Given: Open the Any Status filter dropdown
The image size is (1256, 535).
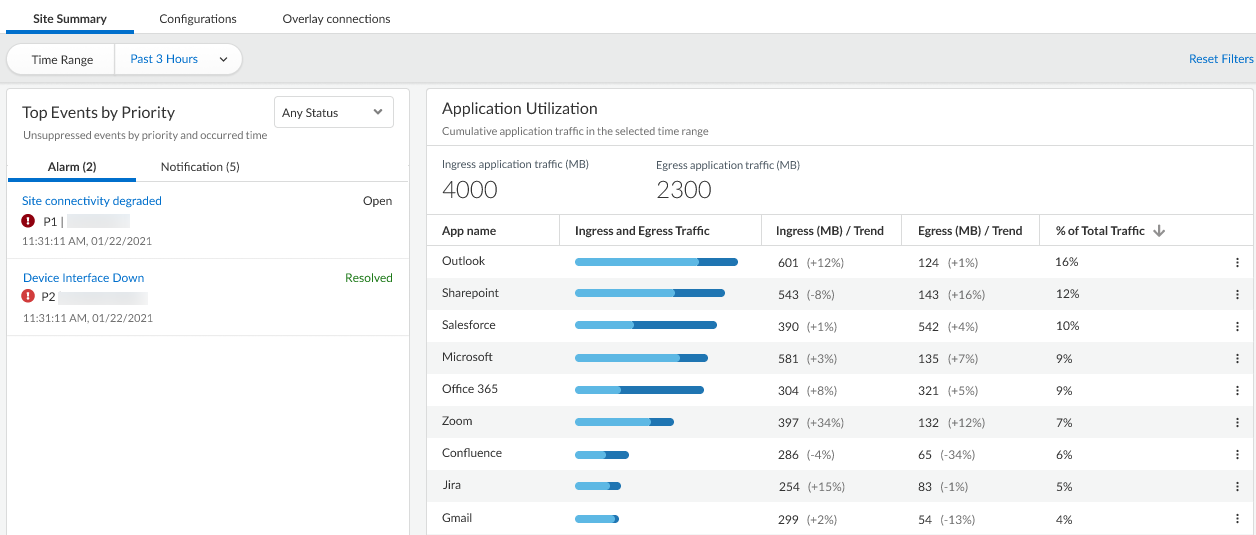Looking at the screenshot, I should point(333,113).
